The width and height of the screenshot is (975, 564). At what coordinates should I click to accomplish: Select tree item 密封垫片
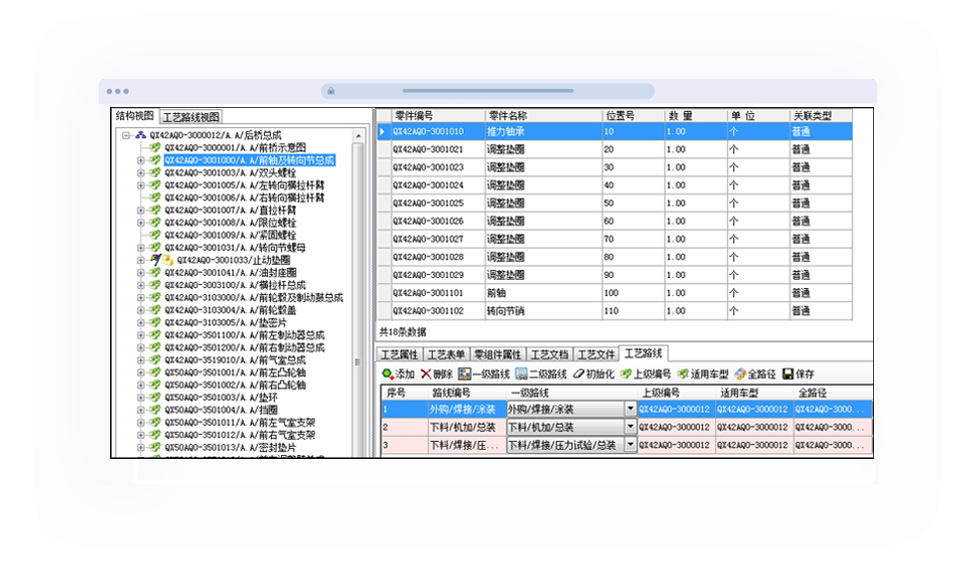pos(230,447)
